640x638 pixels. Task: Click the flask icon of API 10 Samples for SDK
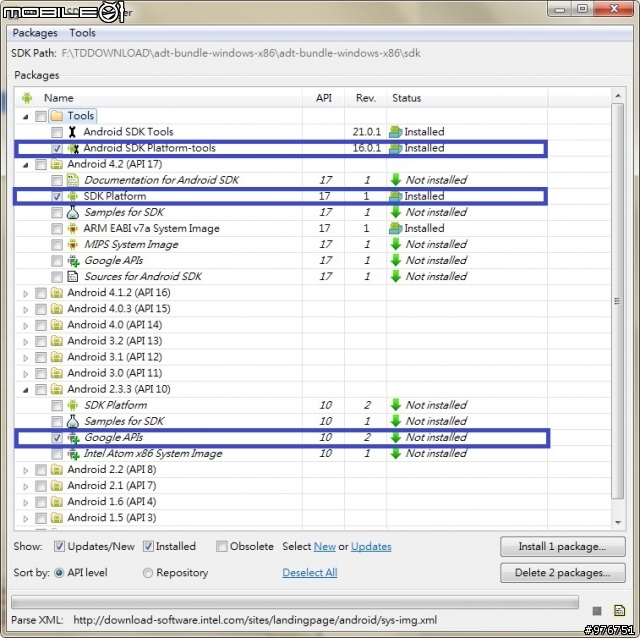(73, 421)
